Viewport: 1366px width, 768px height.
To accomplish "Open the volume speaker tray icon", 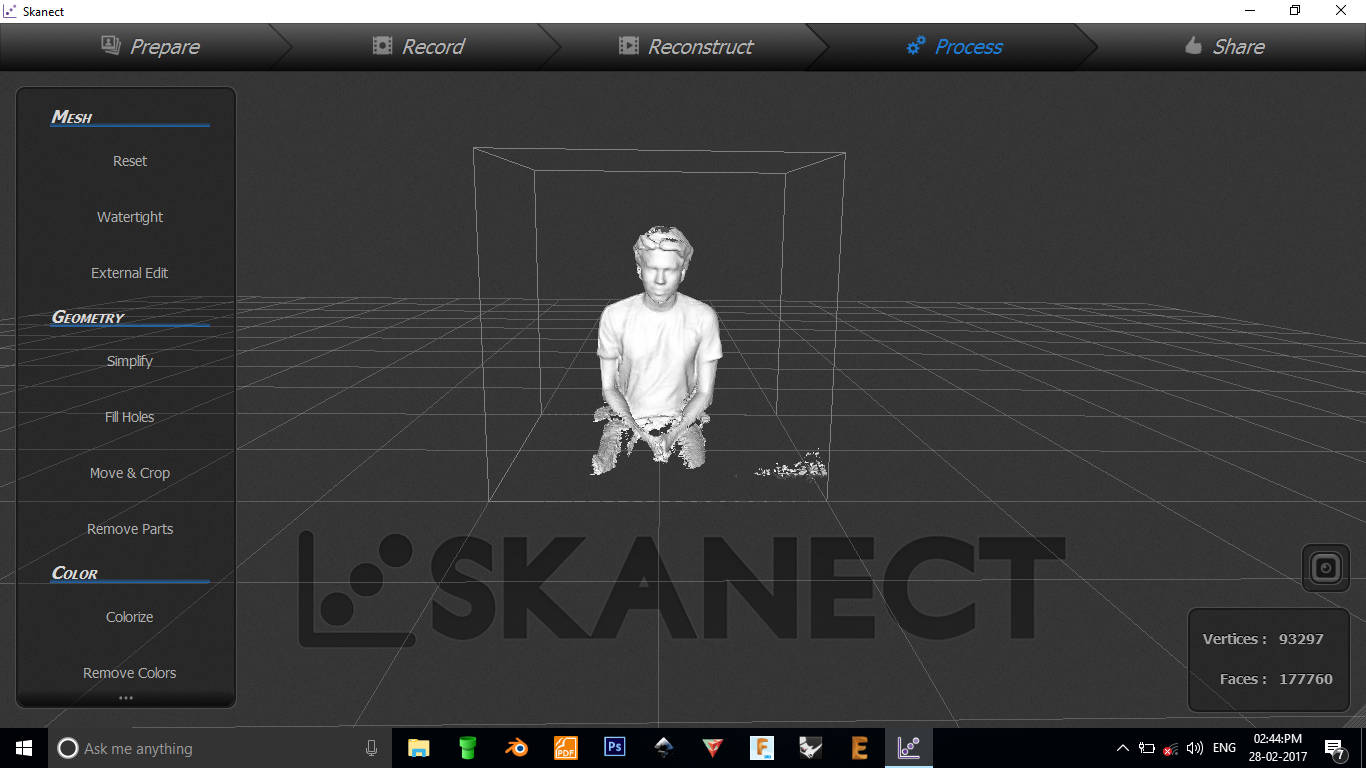I will [1194, 748].
